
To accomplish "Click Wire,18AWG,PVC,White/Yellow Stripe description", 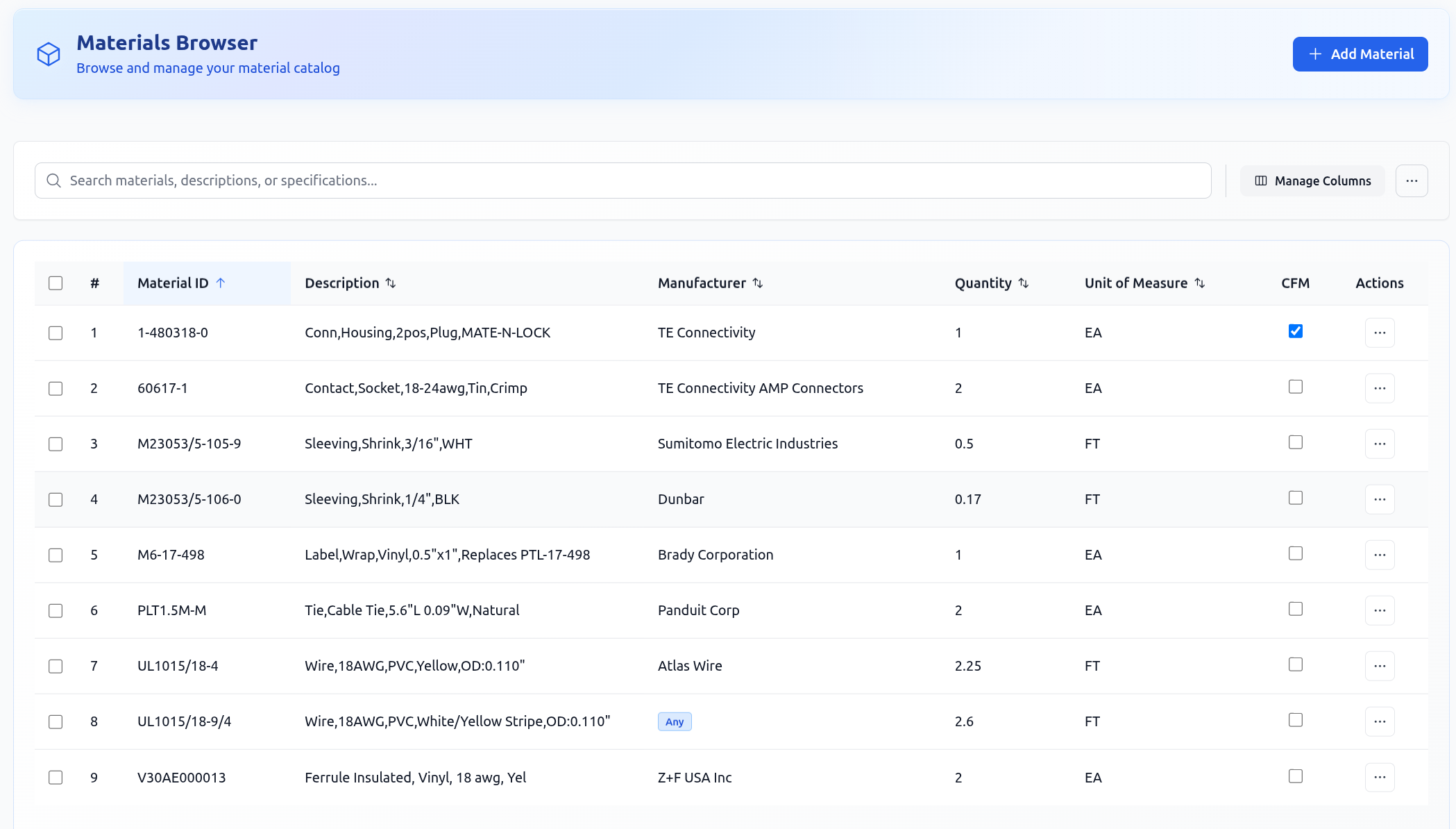I will (457, 721).
